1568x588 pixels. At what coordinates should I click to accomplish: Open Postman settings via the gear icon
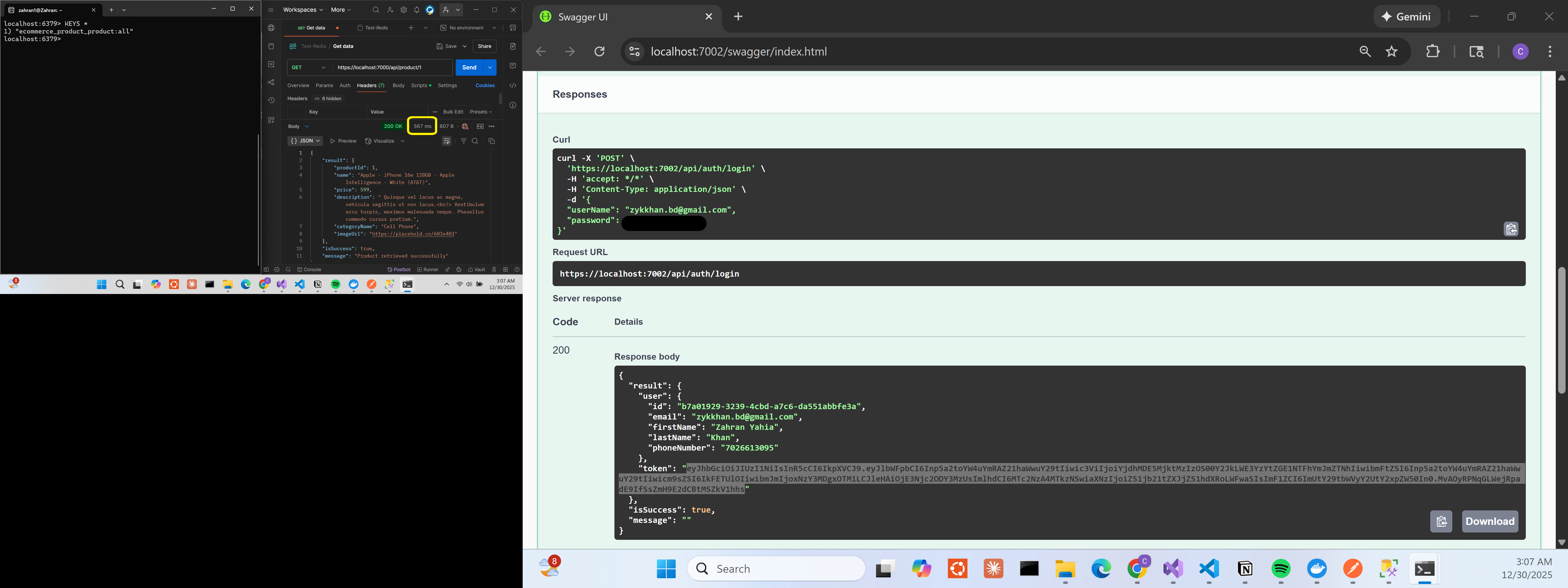[x=403, y=10]
